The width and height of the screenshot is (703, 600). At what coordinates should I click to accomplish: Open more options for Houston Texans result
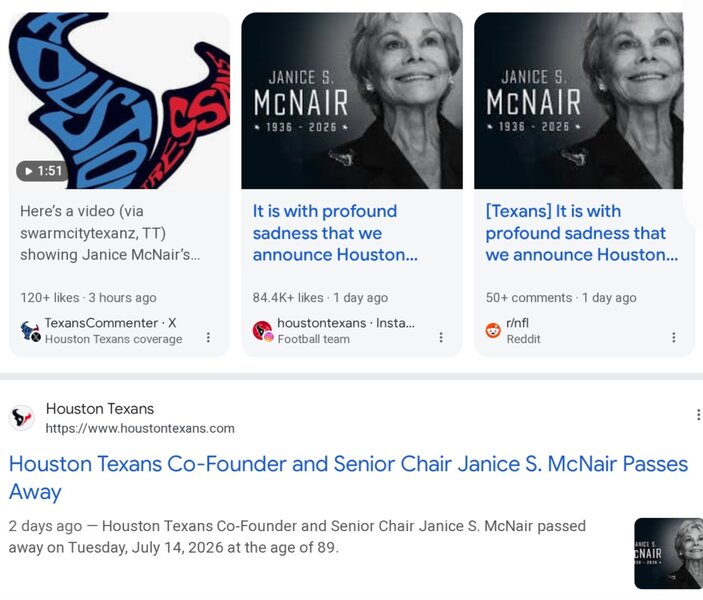(698, 415)
